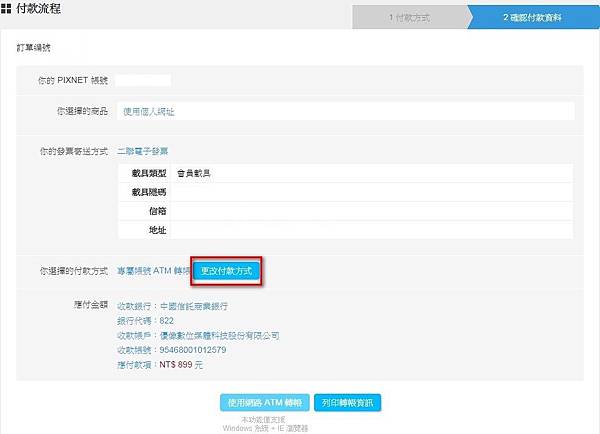Click the 地址 row label

158,230
